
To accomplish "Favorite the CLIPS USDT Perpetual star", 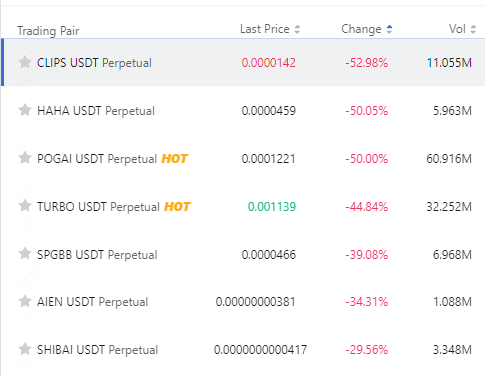I will click(x=25, y=62).
